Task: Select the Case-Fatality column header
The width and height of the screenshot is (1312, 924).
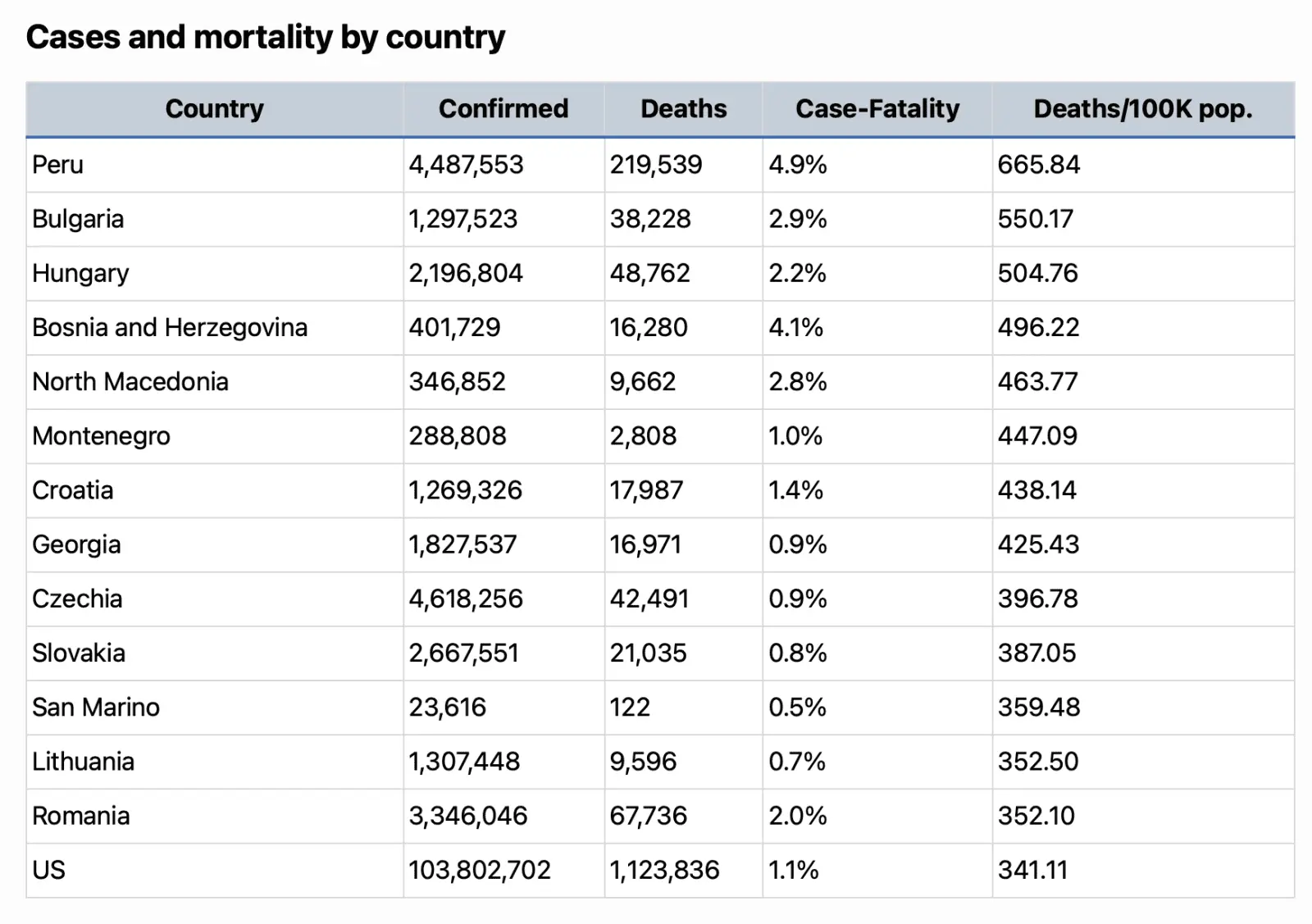Action: pos(877,109)
